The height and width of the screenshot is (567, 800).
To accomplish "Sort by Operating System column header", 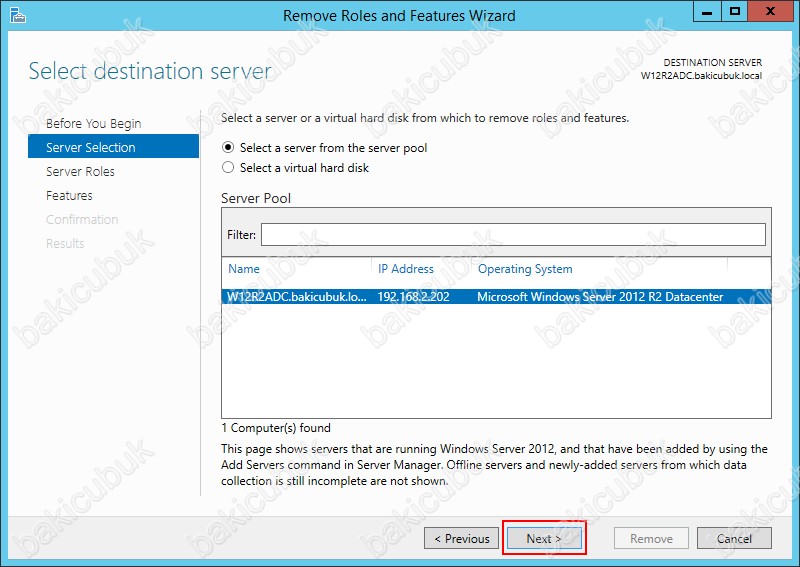I will pyautogui.click(x=525, y=269).
